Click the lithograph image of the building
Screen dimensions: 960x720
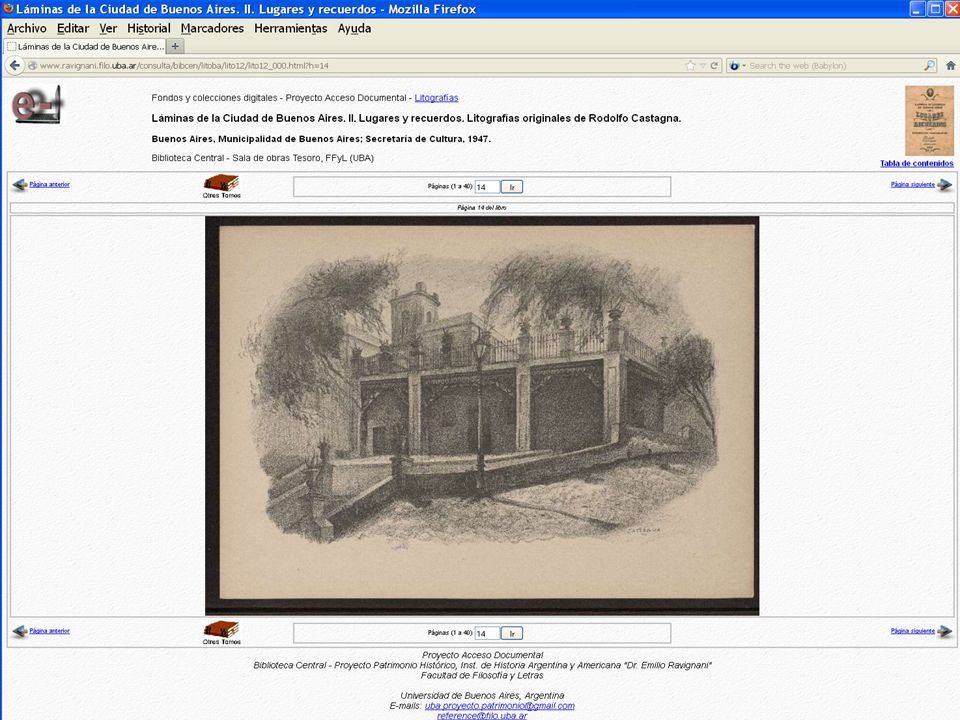[482, 415]
